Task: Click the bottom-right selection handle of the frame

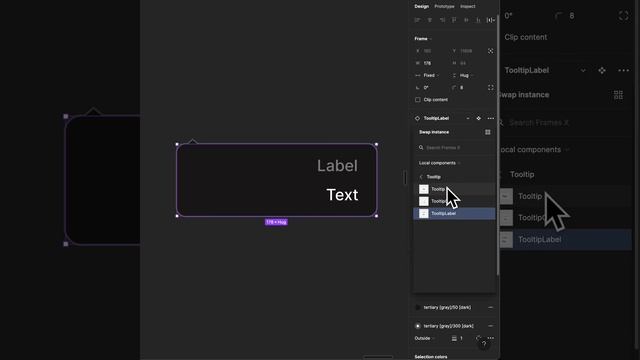Action: click(376, 216)
